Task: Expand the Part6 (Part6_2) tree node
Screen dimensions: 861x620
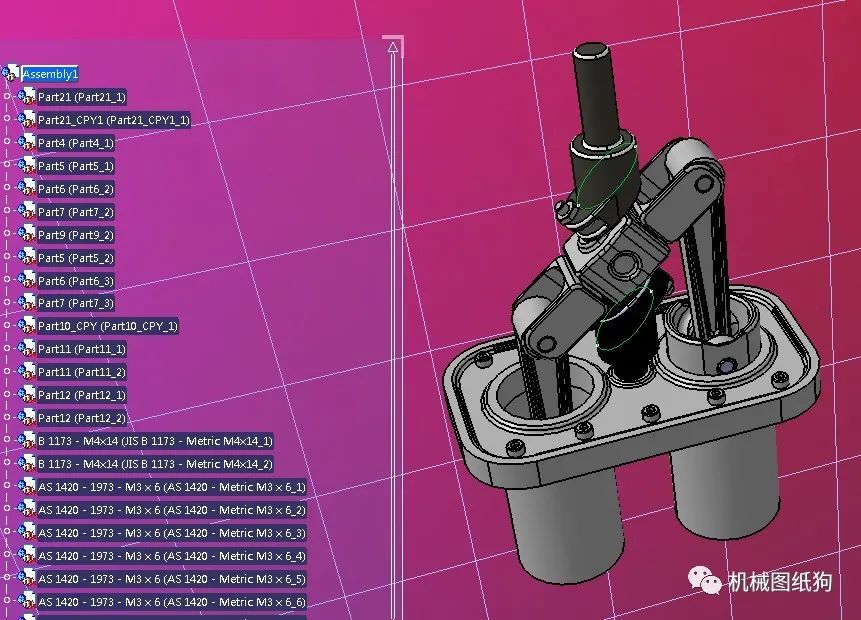Action: pyautogui.click(x=7, y=187)
